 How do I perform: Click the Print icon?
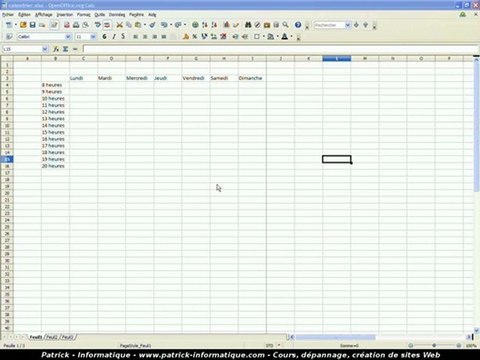pos(76,25)
